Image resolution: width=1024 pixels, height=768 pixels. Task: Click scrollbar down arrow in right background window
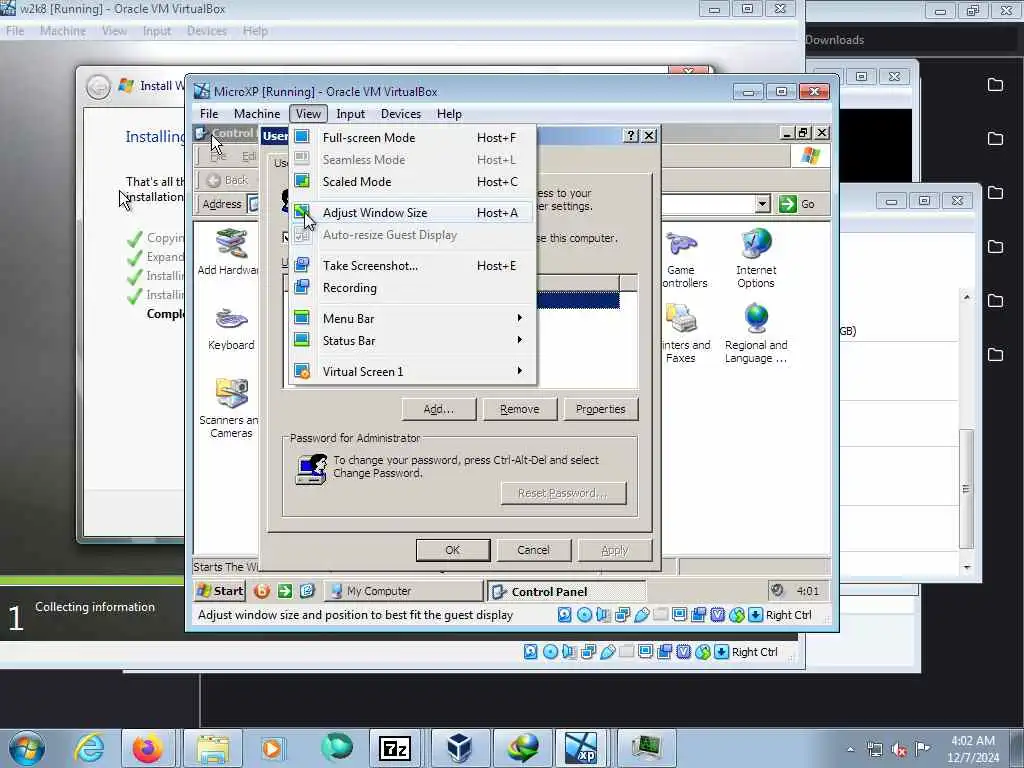(967, 568)
